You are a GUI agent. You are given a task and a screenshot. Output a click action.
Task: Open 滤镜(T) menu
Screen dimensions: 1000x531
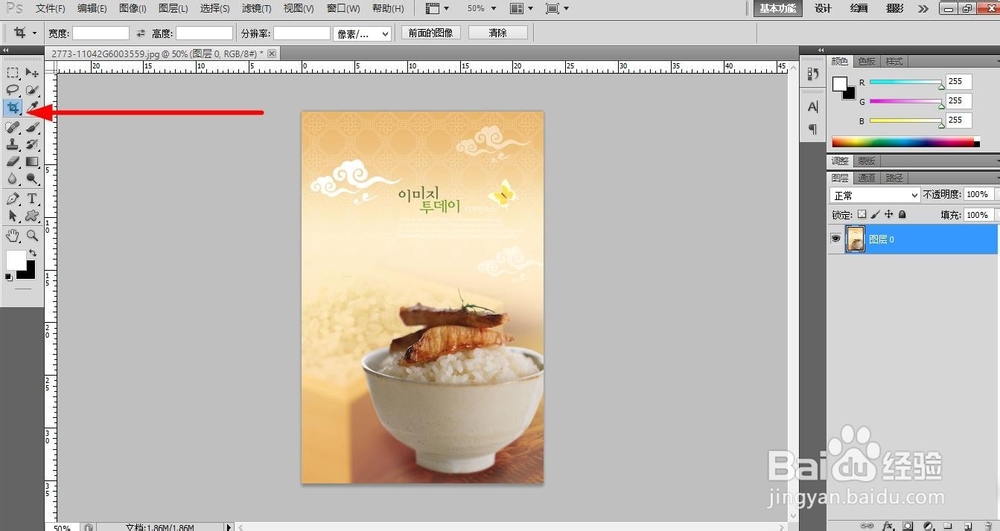tap(256, 8)
